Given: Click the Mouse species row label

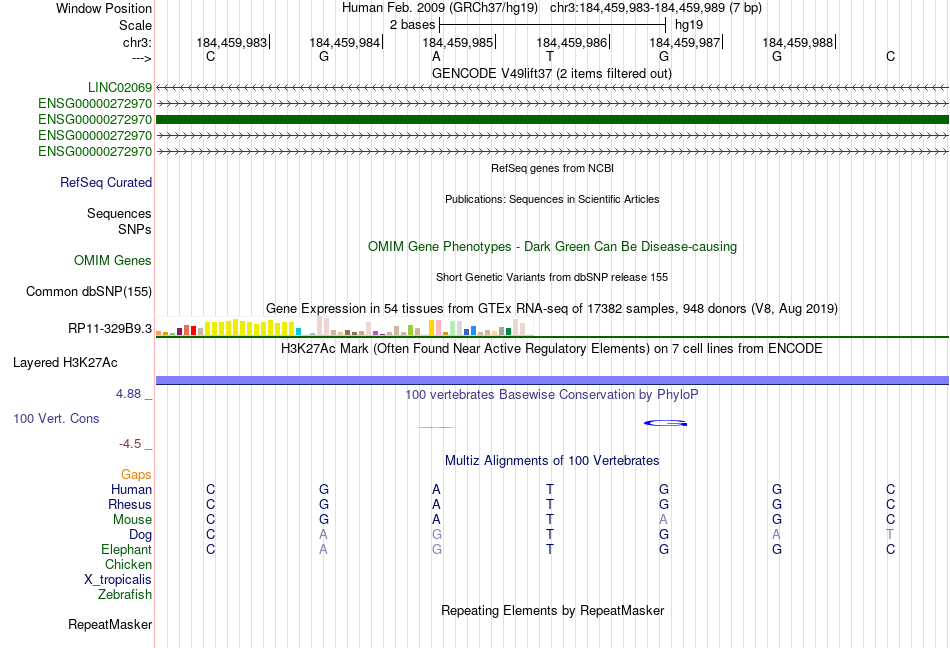Looking at the screenshot, I should click(132, 520).
